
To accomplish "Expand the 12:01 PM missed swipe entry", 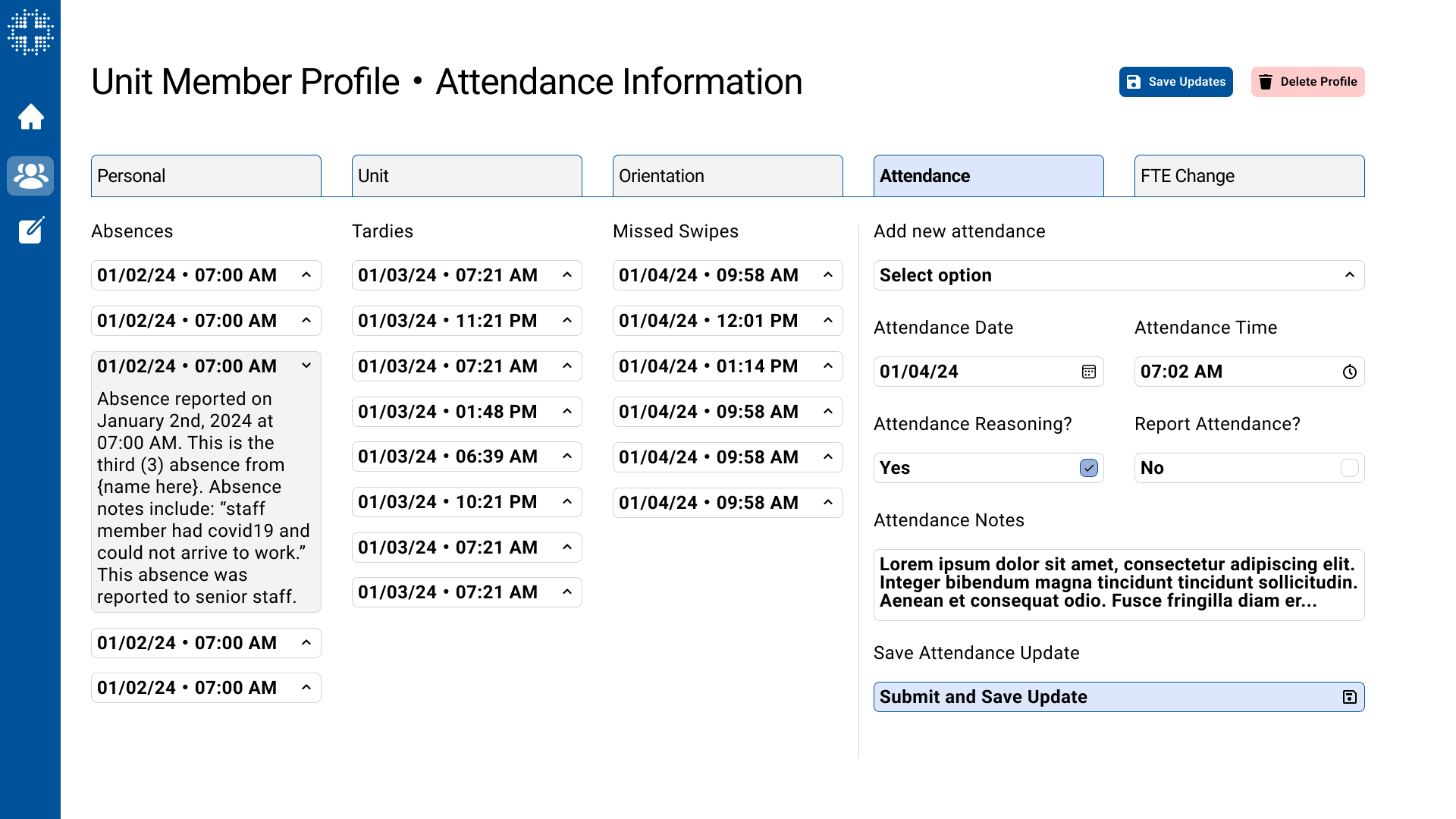I will tap(828, 321).
